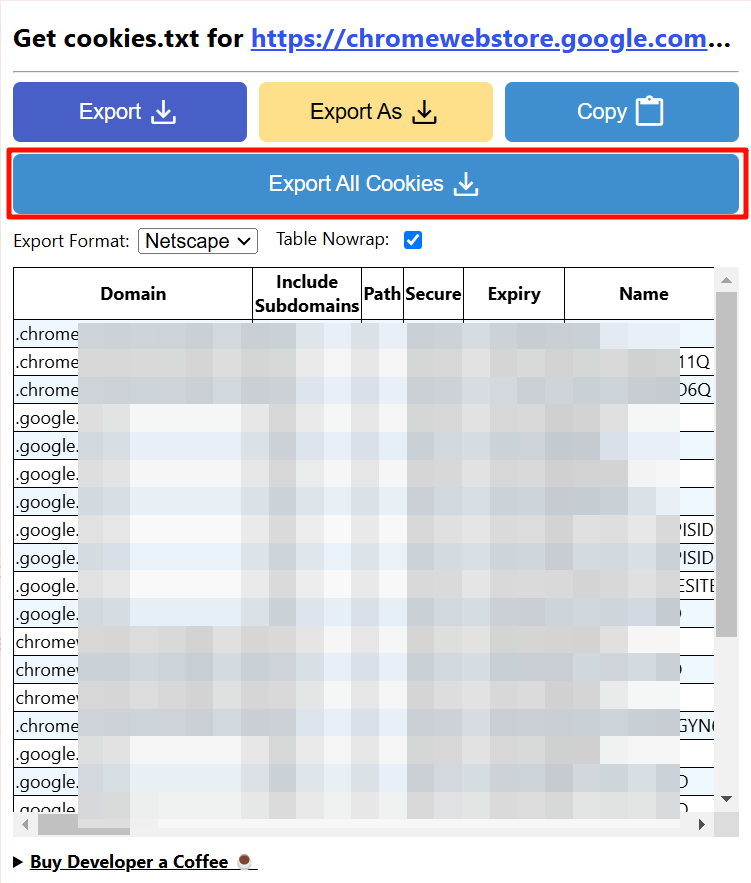Open the Netscape export format dropdown
751x883 pixels.
(198, 241)
